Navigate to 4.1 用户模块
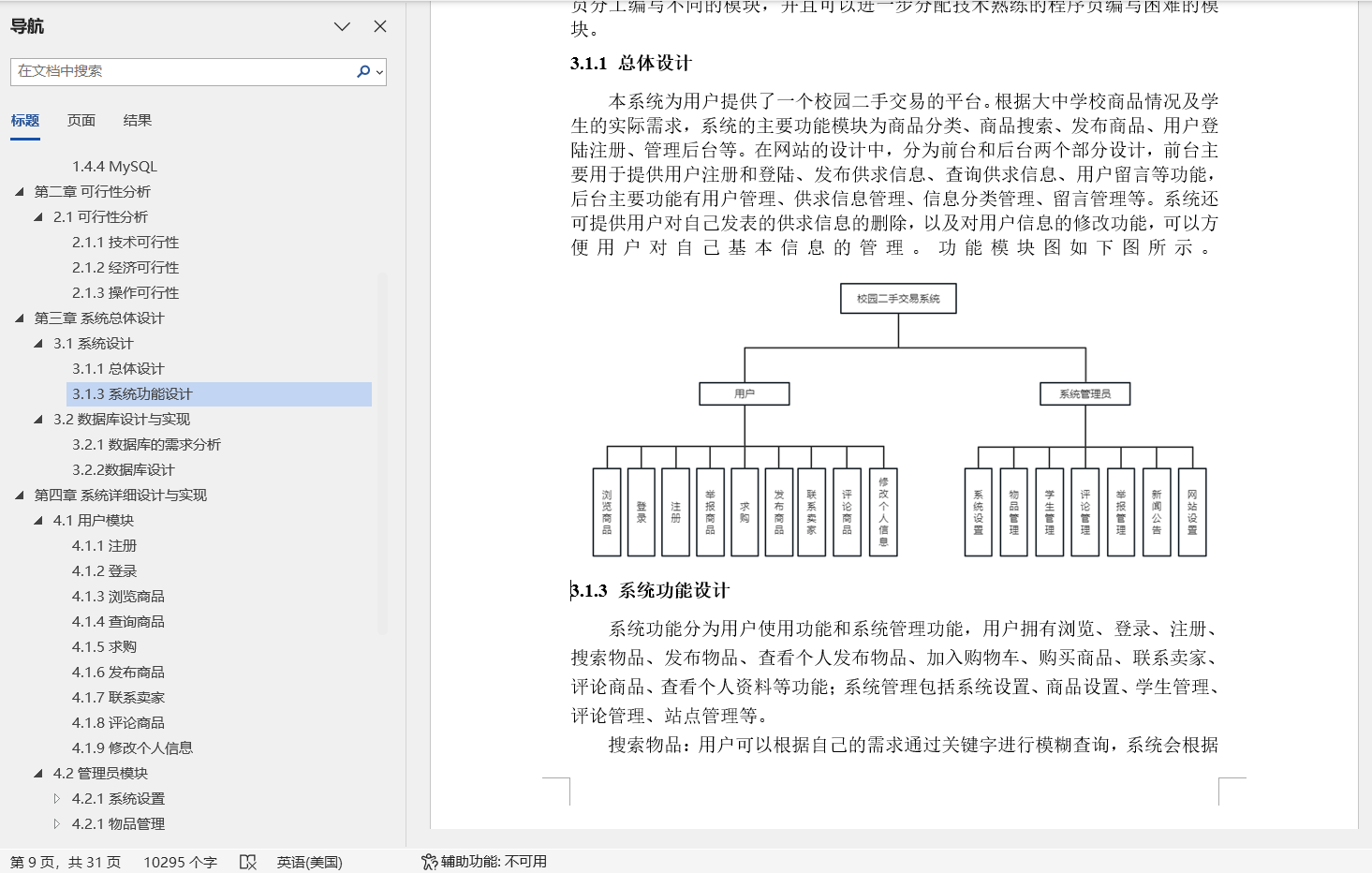This screenshot has width=1372, height=873. coord(94,521)
